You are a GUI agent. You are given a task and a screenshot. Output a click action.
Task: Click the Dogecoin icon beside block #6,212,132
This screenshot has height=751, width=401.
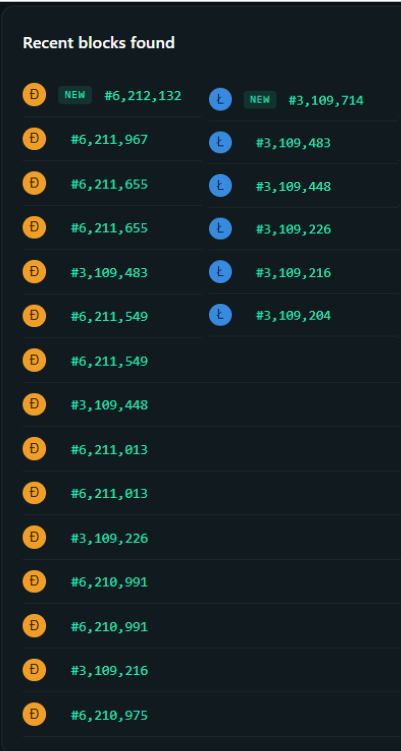click(x=34, y=94)
